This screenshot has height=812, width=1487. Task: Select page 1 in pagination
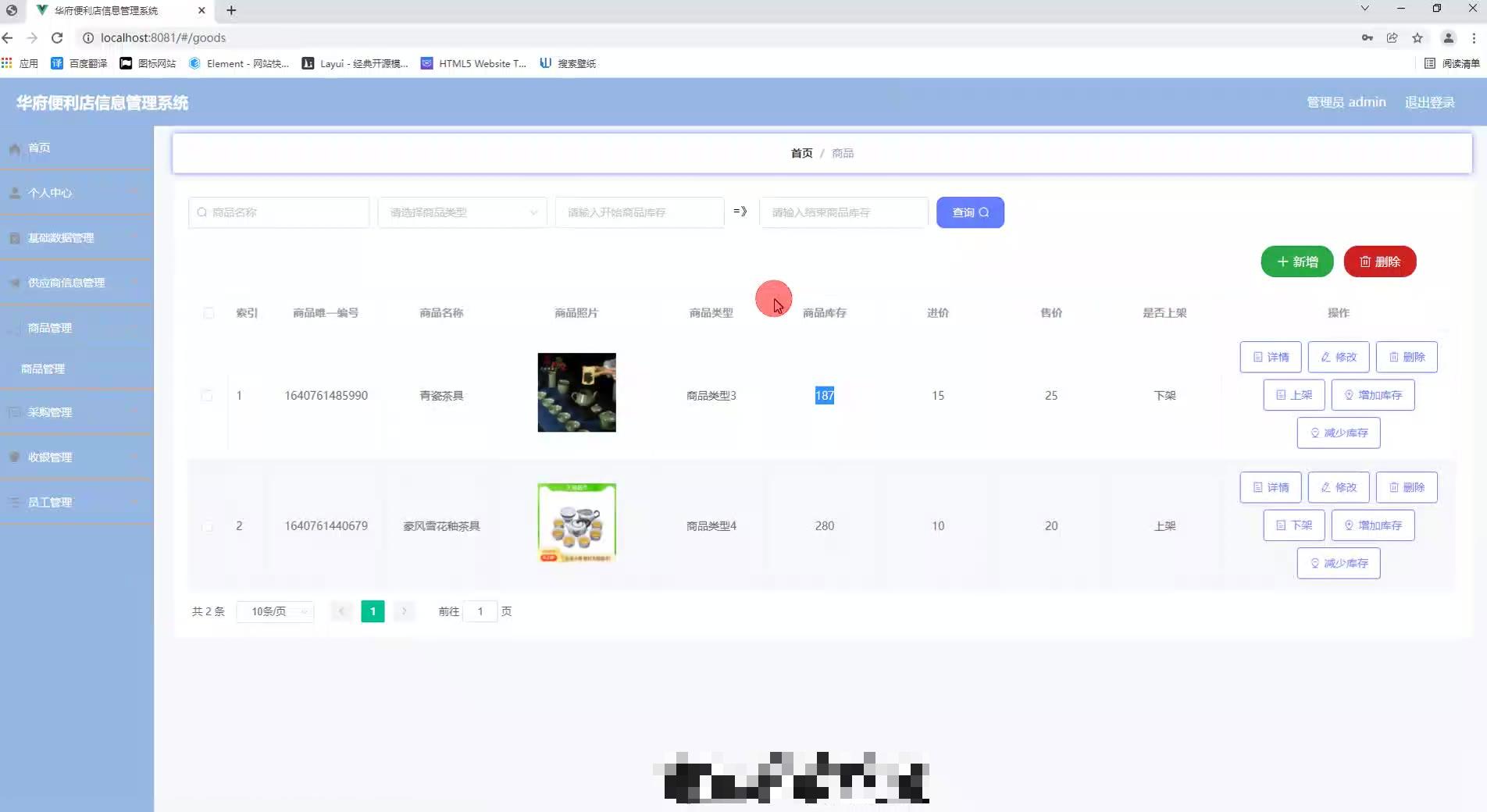pos(373,611)
